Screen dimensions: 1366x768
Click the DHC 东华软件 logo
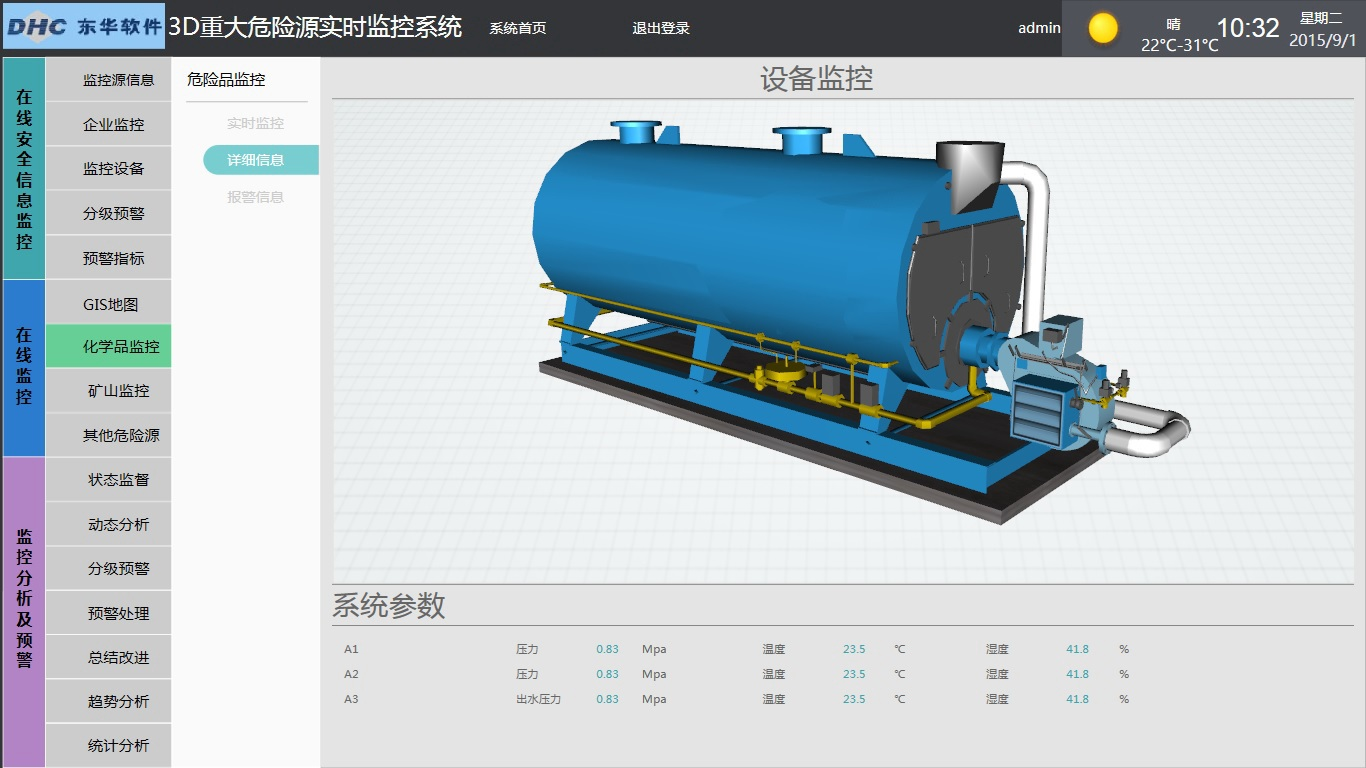(84, 27)
